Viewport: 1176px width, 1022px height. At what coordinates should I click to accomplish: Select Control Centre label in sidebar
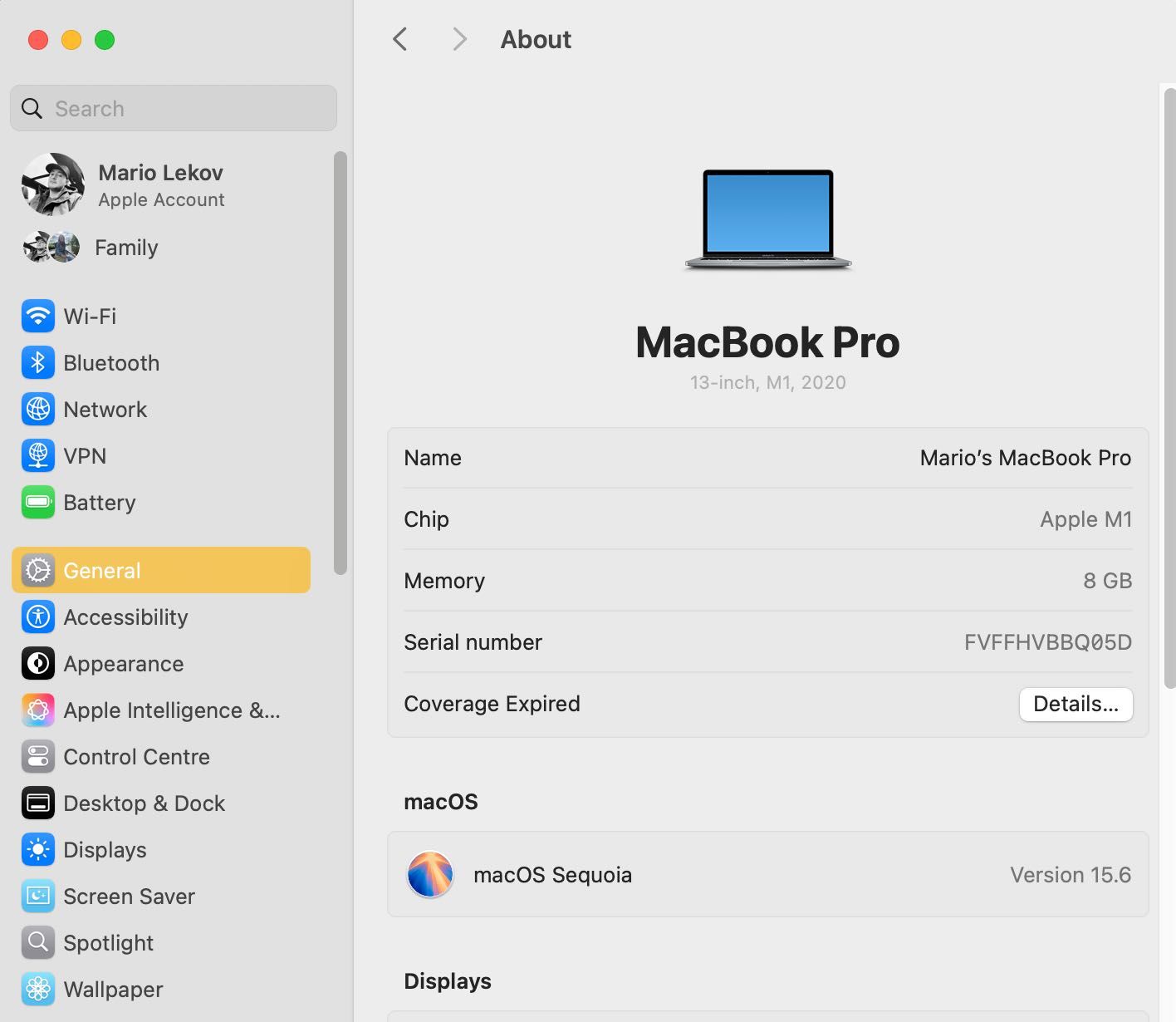(x=137, y=757)
